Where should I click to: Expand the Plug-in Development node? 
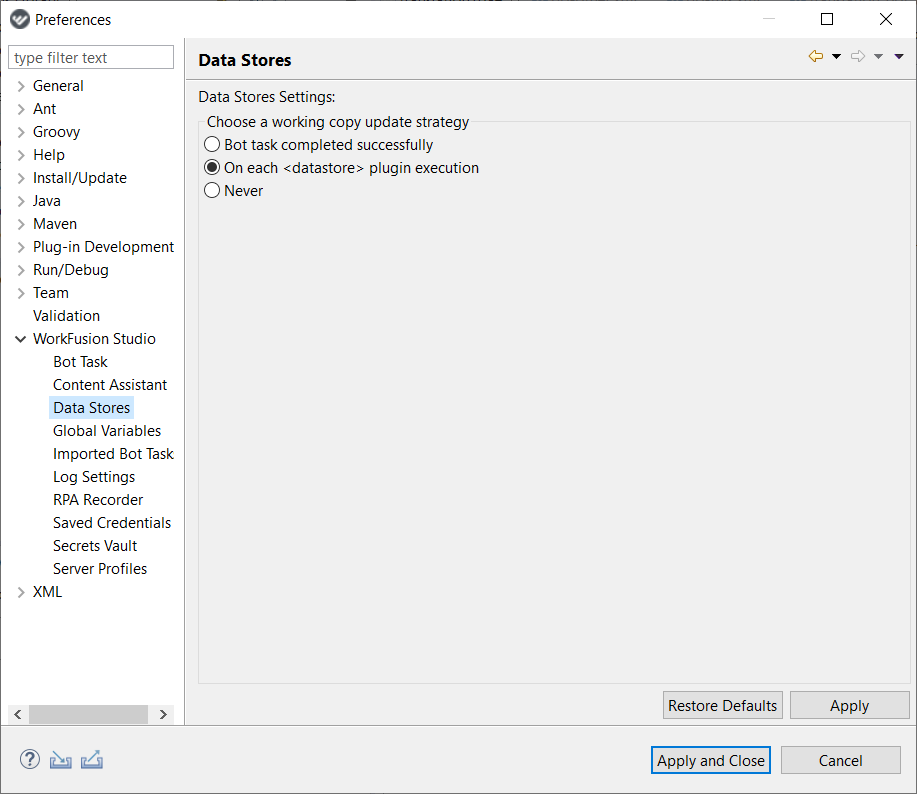21,247
